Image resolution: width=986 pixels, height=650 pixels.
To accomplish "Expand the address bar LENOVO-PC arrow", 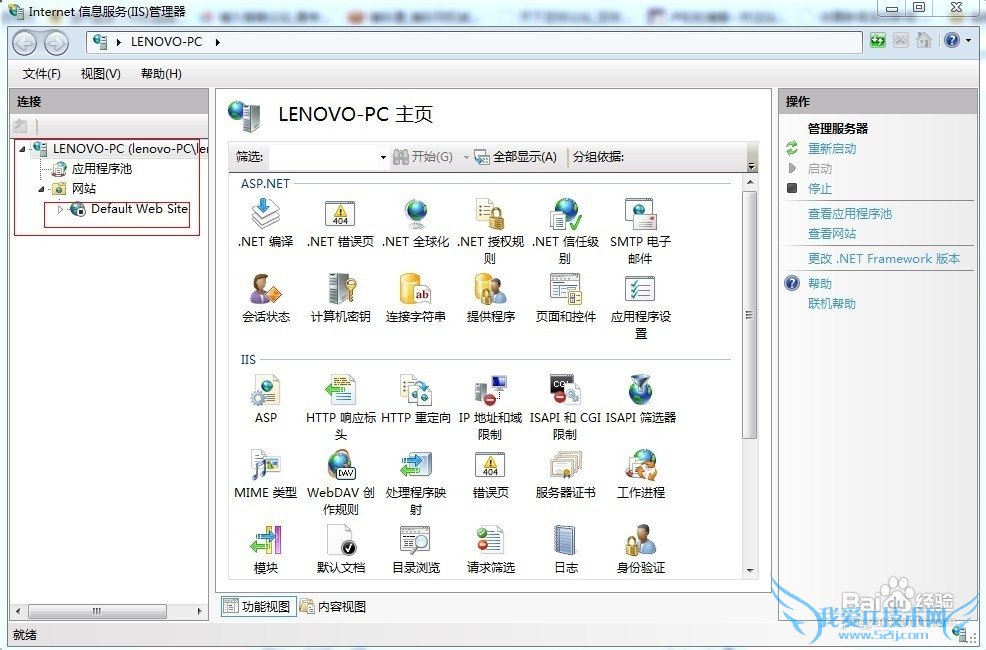I will [x=218, y=42].
